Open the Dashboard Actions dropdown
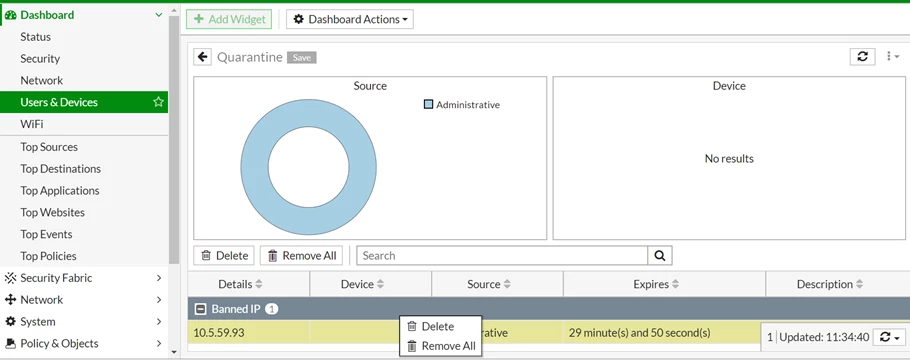Viewport: 910px width, 360px height. [350, 19]
